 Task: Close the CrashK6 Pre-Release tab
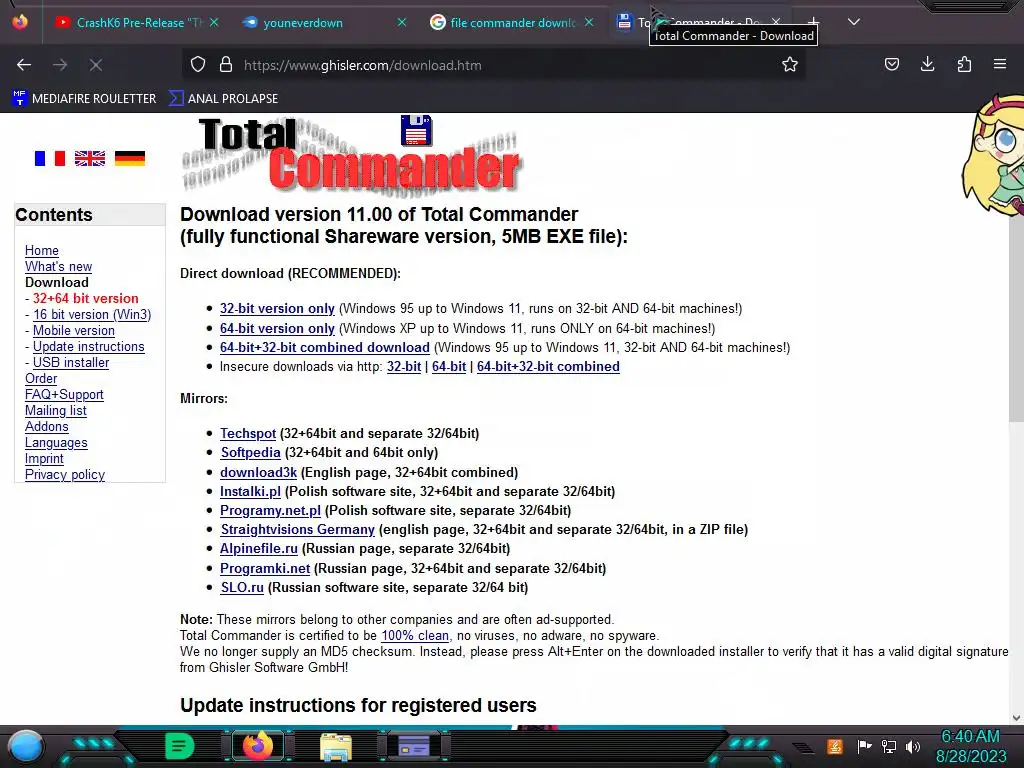point(214,22)
